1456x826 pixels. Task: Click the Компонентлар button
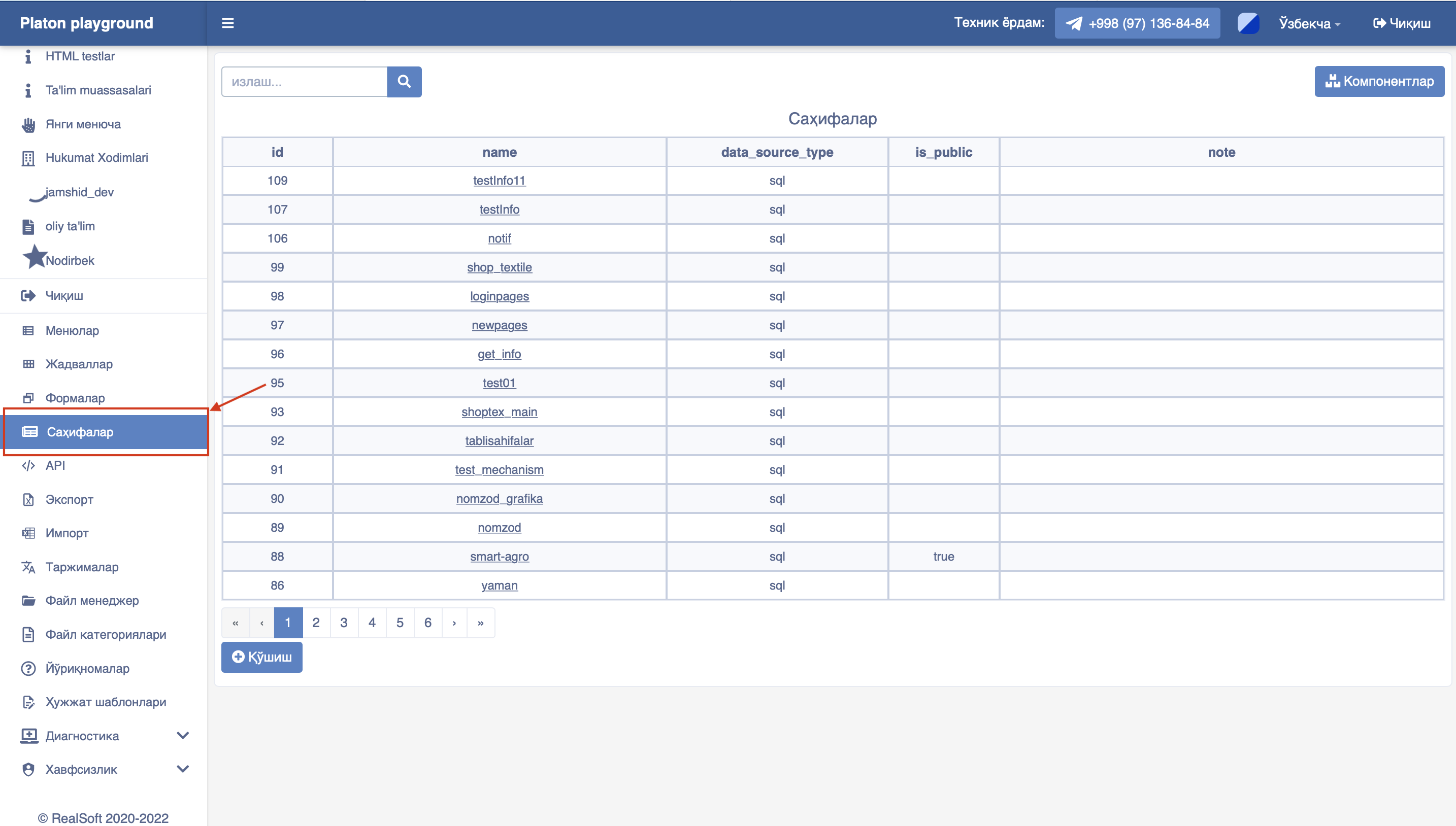pos(1379,81)
